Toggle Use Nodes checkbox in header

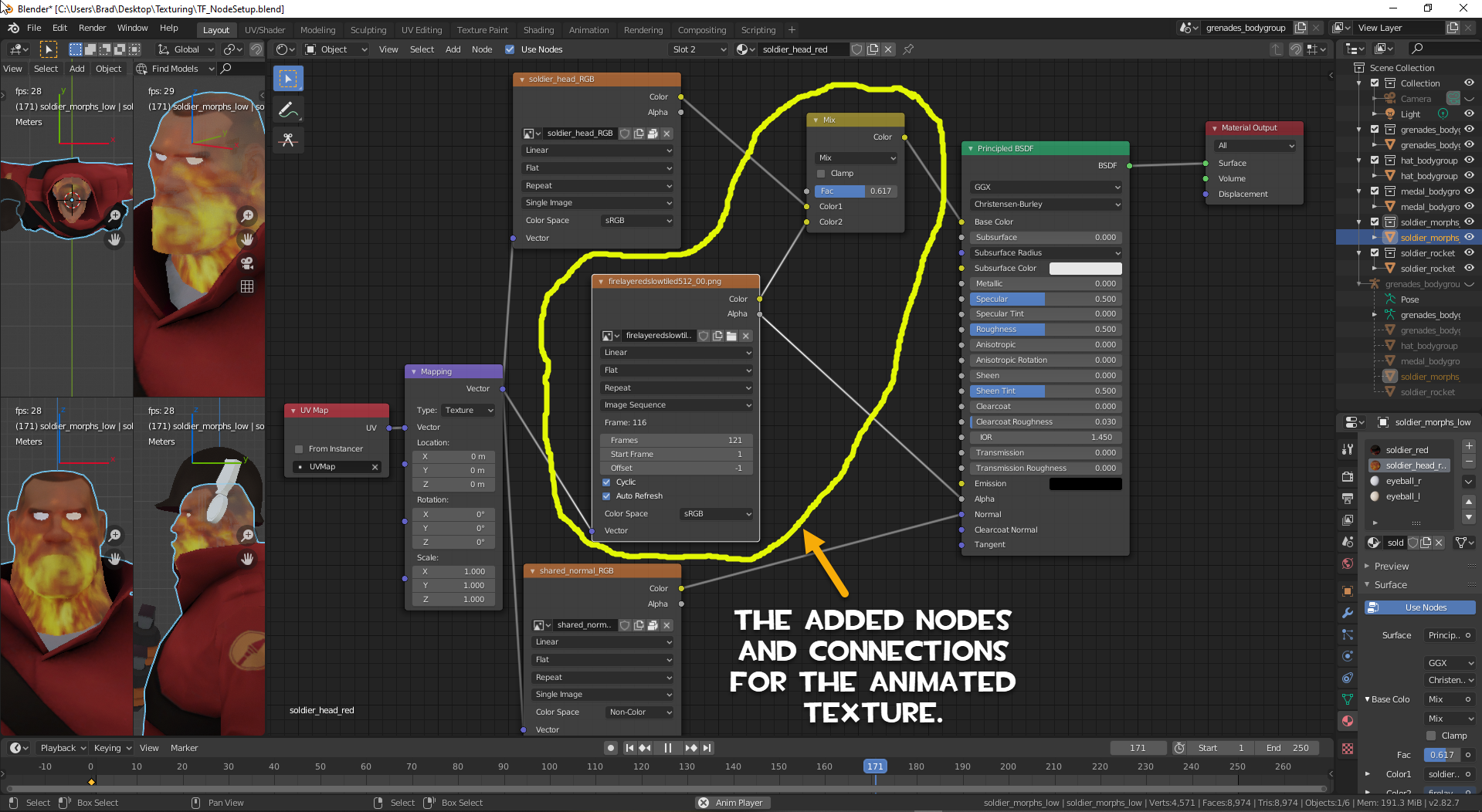(510, 49)
